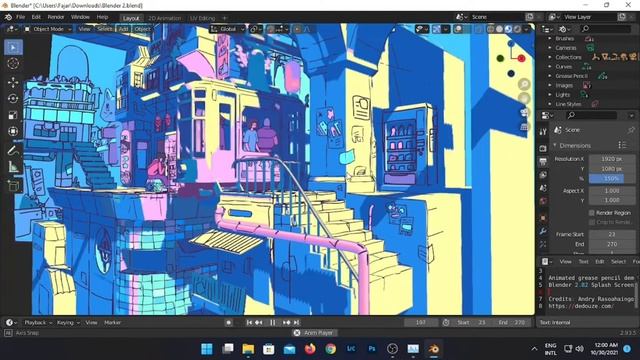Pin the Scene properties panel
Viewport: 640px width, 360px height.
click(631, 130)
